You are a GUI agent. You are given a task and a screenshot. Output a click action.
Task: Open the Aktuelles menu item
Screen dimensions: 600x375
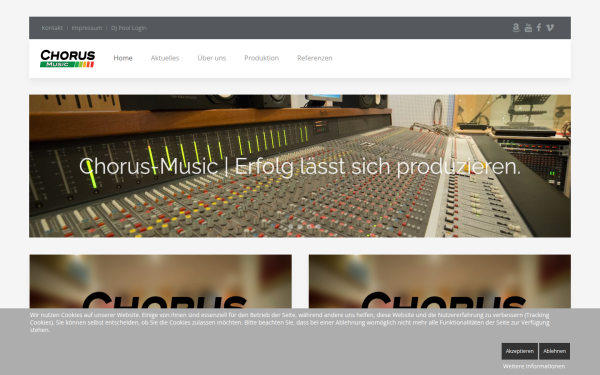pyautogui.click(x=165, y=58)
